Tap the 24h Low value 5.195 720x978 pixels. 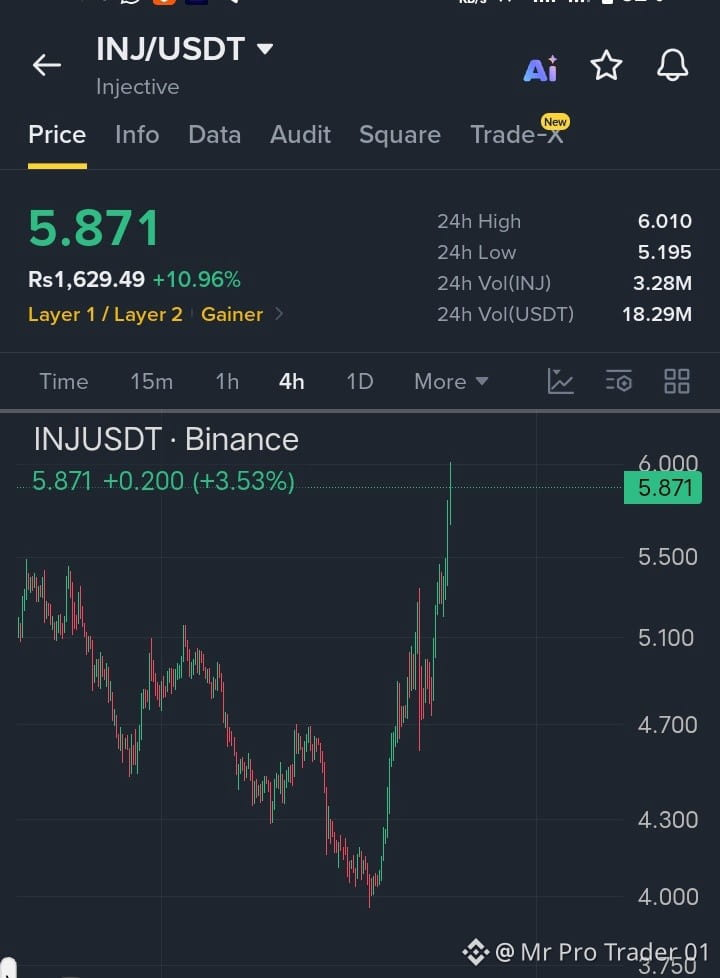tap(664, 252)
